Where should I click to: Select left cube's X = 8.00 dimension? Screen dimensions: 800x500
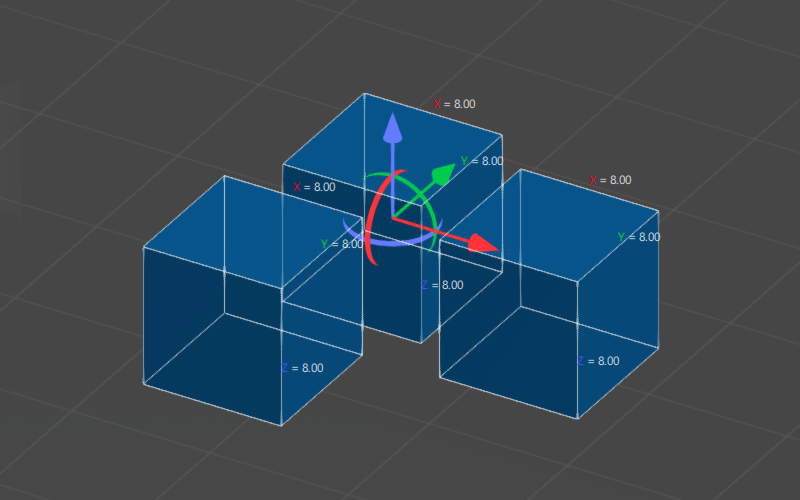click(314, 187)
